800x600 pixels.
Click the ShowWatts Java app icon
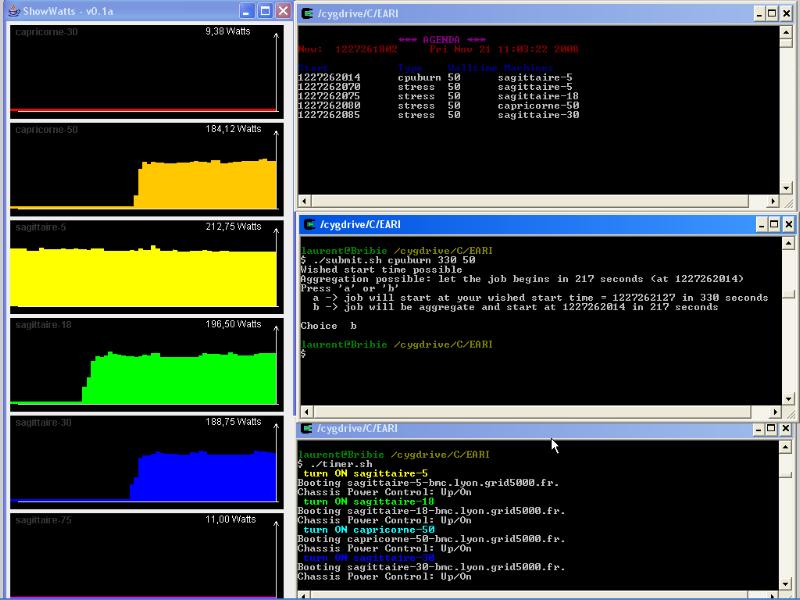point(14,11)
